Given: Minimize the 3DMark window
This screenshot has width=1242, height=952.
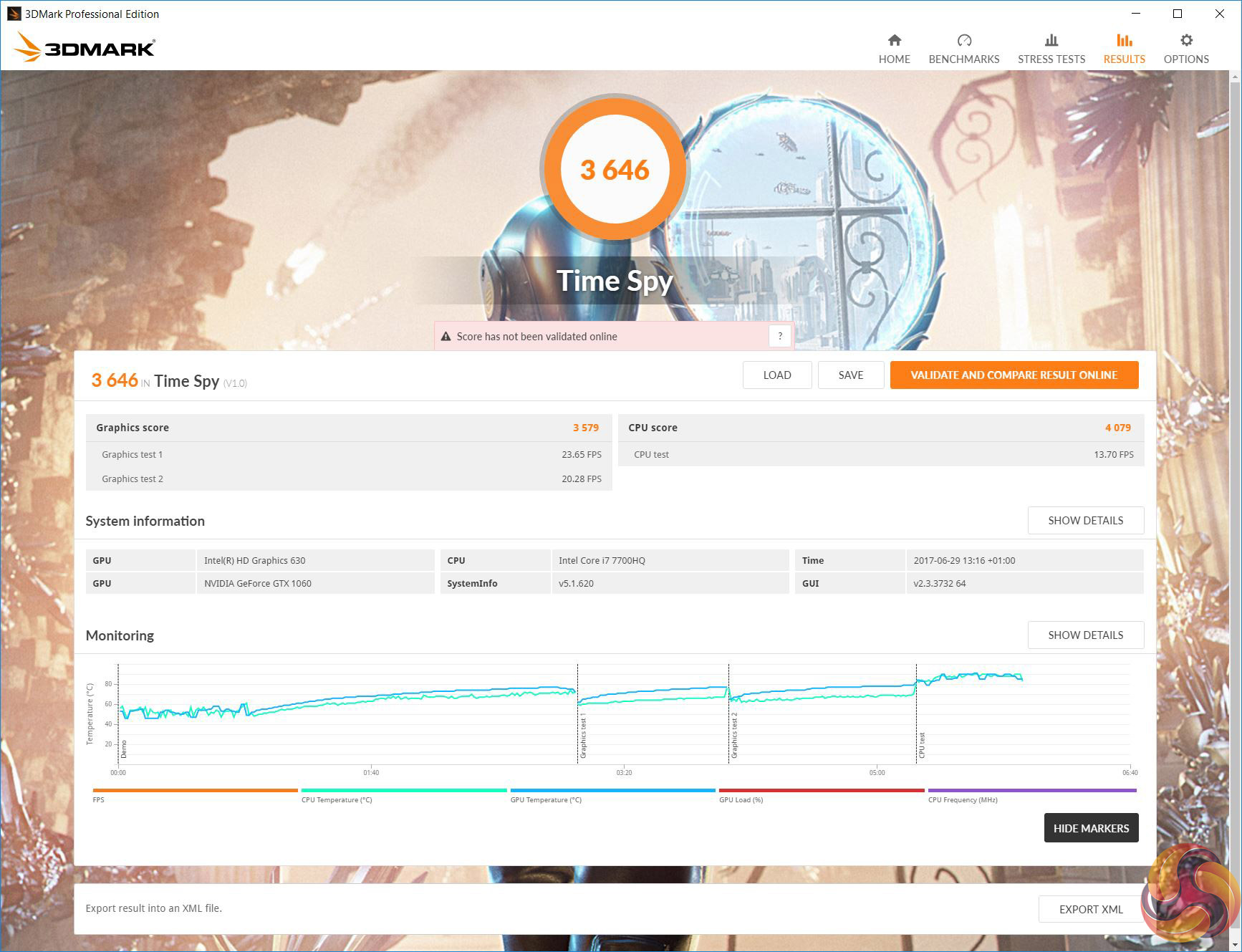Looking at the screenshot, I should [1136, 14].
